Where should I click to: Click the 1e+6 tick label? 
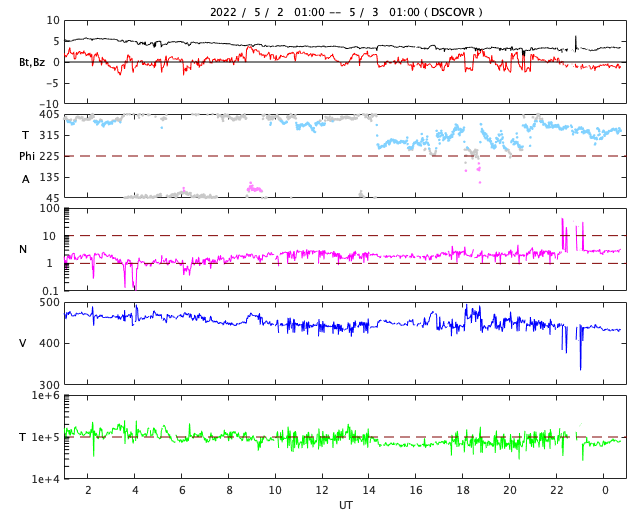coord(45,396)
